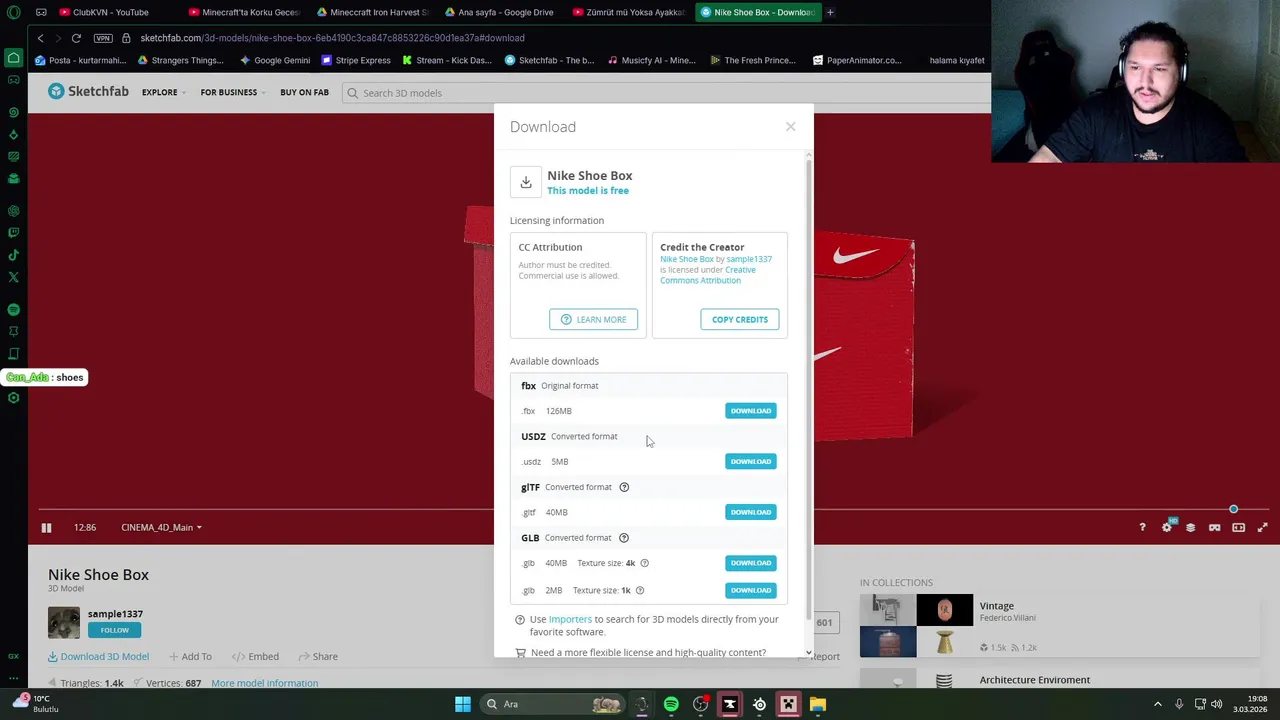
Task: Open Opera GX home sidebar icon
Action: pos(13,59)
